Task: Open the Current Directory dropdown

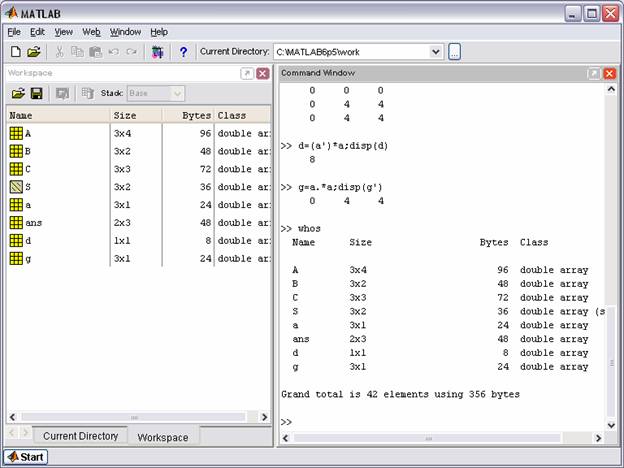Action: 436,52
